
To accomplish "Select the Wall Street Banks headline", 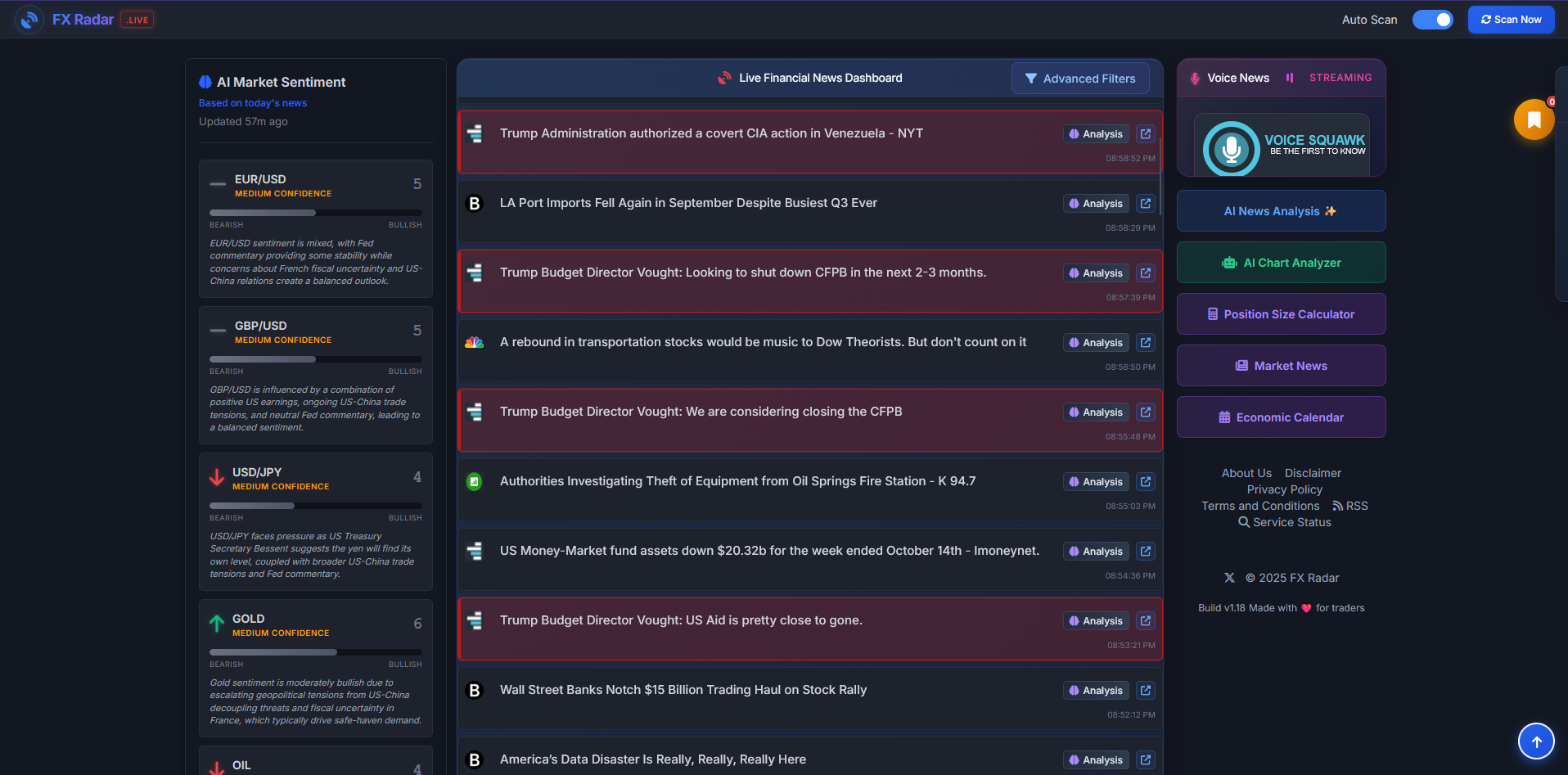I will click(684, 690).
